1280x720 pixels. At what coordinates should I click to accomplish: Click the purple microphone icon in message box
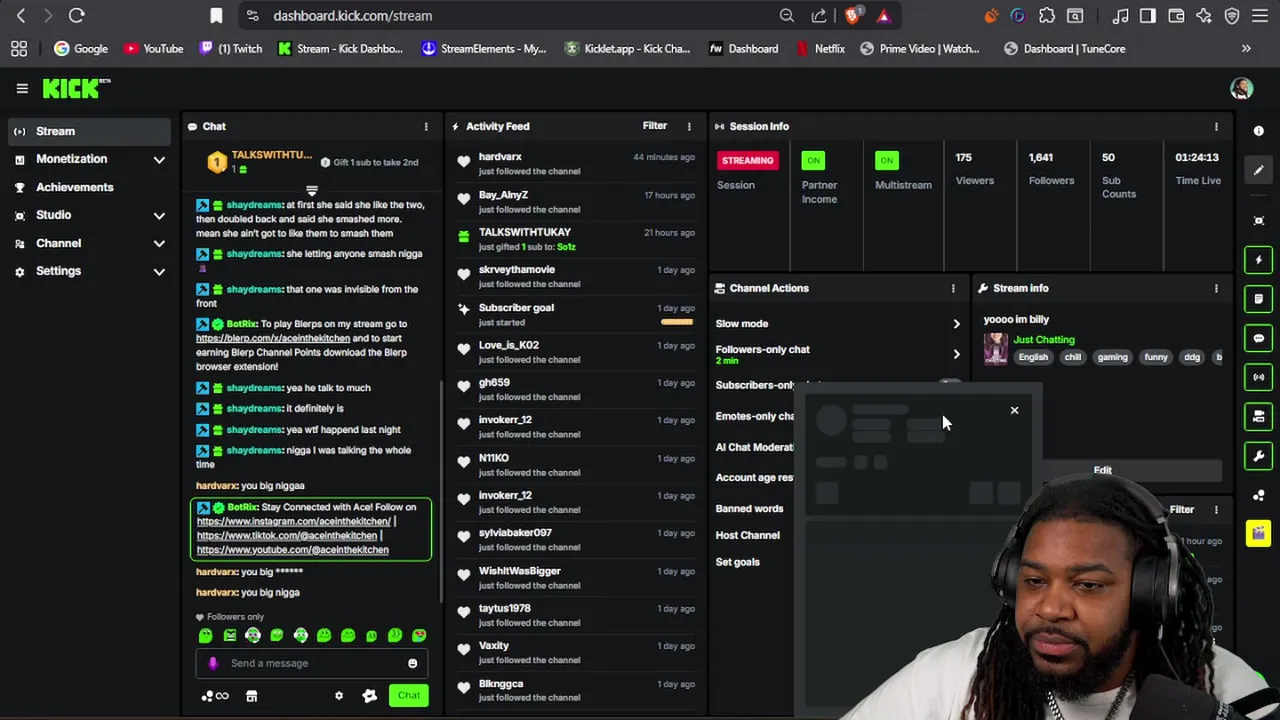(212, 663)
